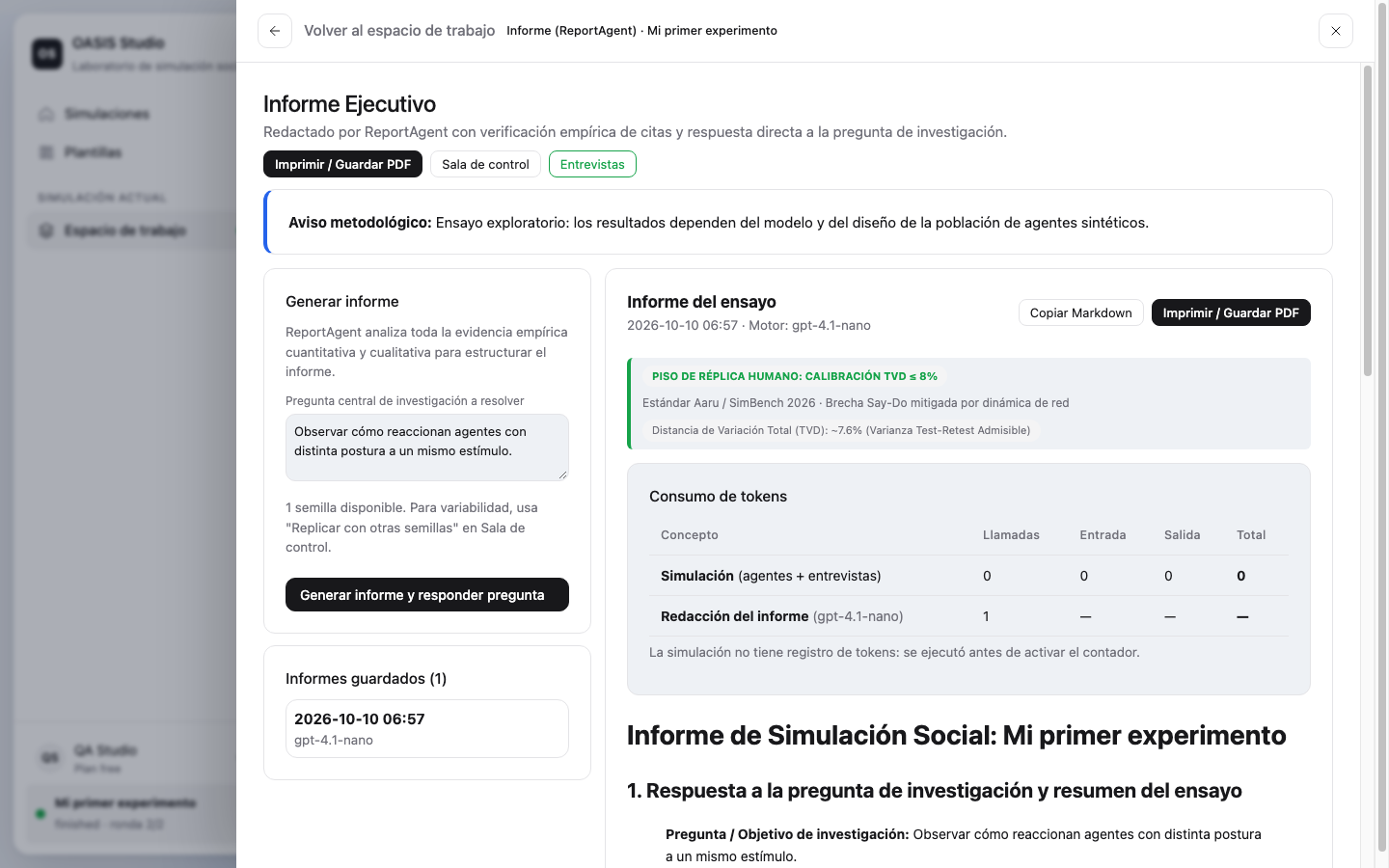Close the report panel with X

pos(1336,31)
